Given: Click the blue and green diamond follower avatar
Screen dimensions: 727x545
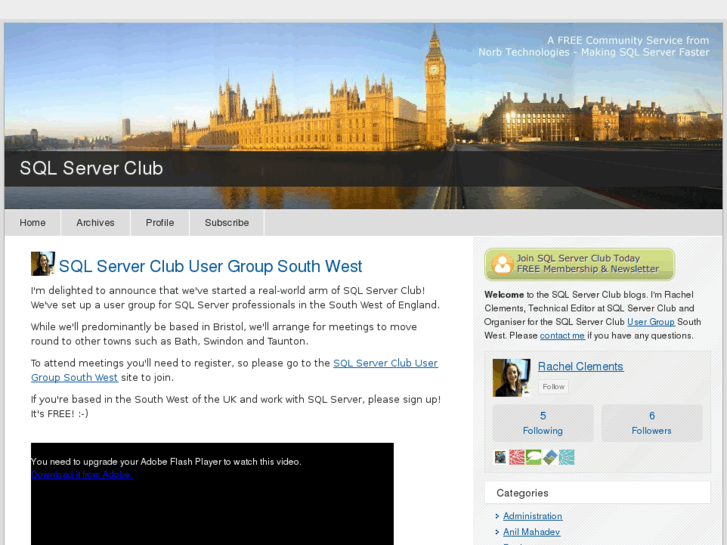Looking at the screenshot, I should 550,457.
